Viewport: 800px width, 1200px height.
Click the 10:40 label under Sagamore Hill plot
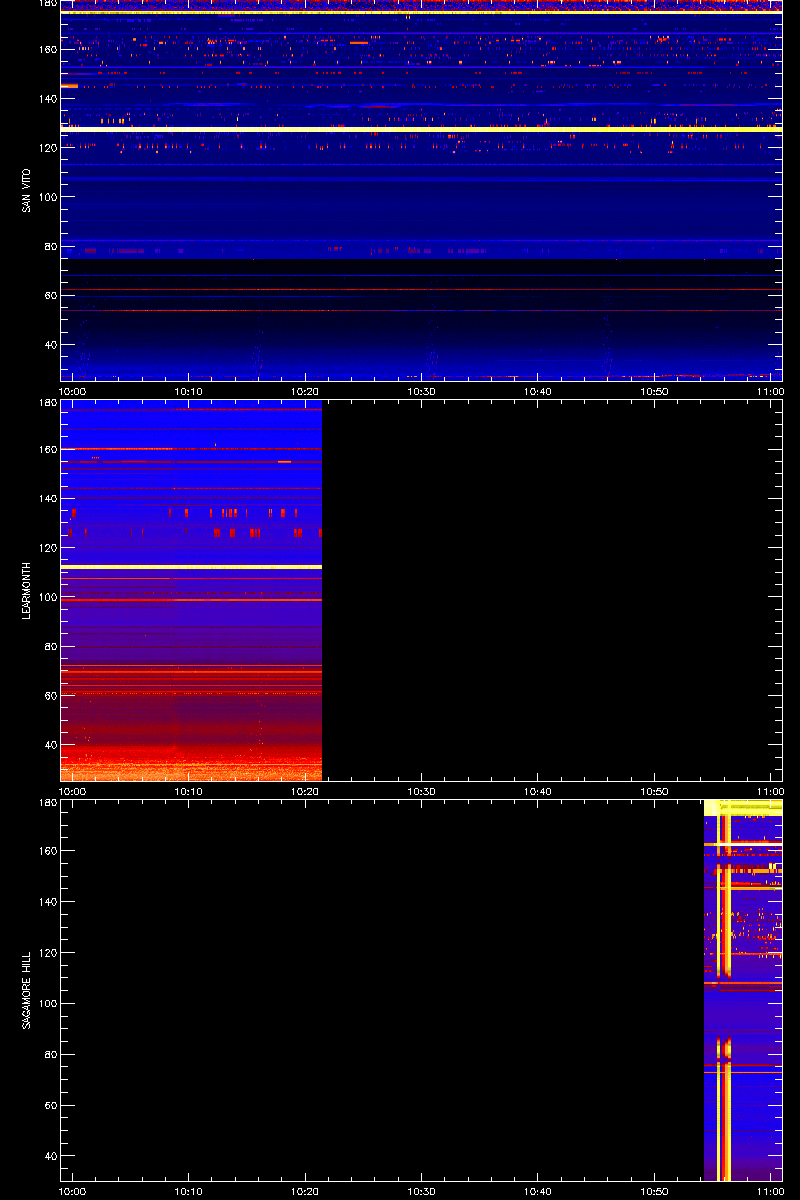538,1192
